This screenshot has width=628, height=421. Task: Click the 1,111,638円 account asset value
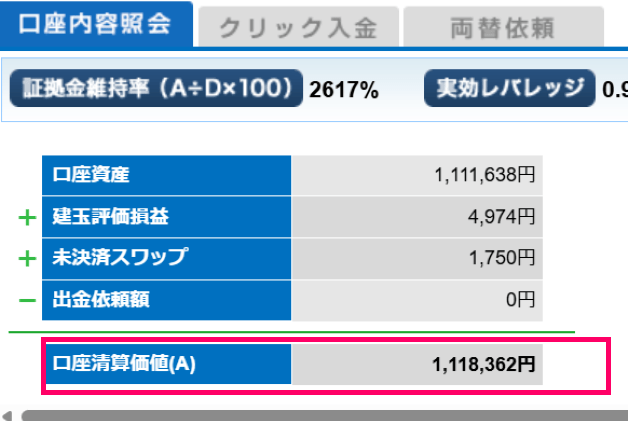point(485,175)
